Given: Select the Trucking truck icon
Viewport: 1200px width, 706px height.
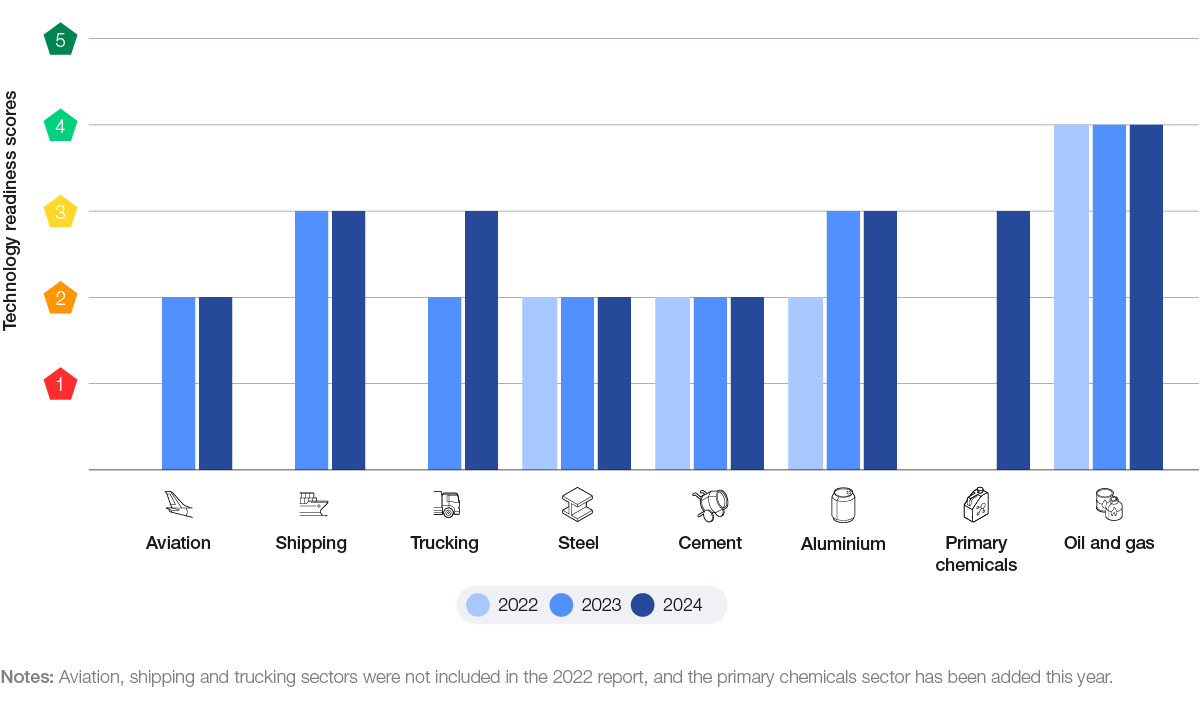Looking at the screenshot, I should click(445, 504).
